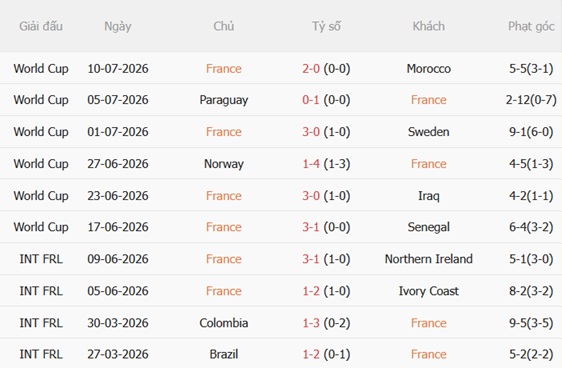Select the 9-5(3-5) corner stats for Colombia match

click(x=531, y=323)
